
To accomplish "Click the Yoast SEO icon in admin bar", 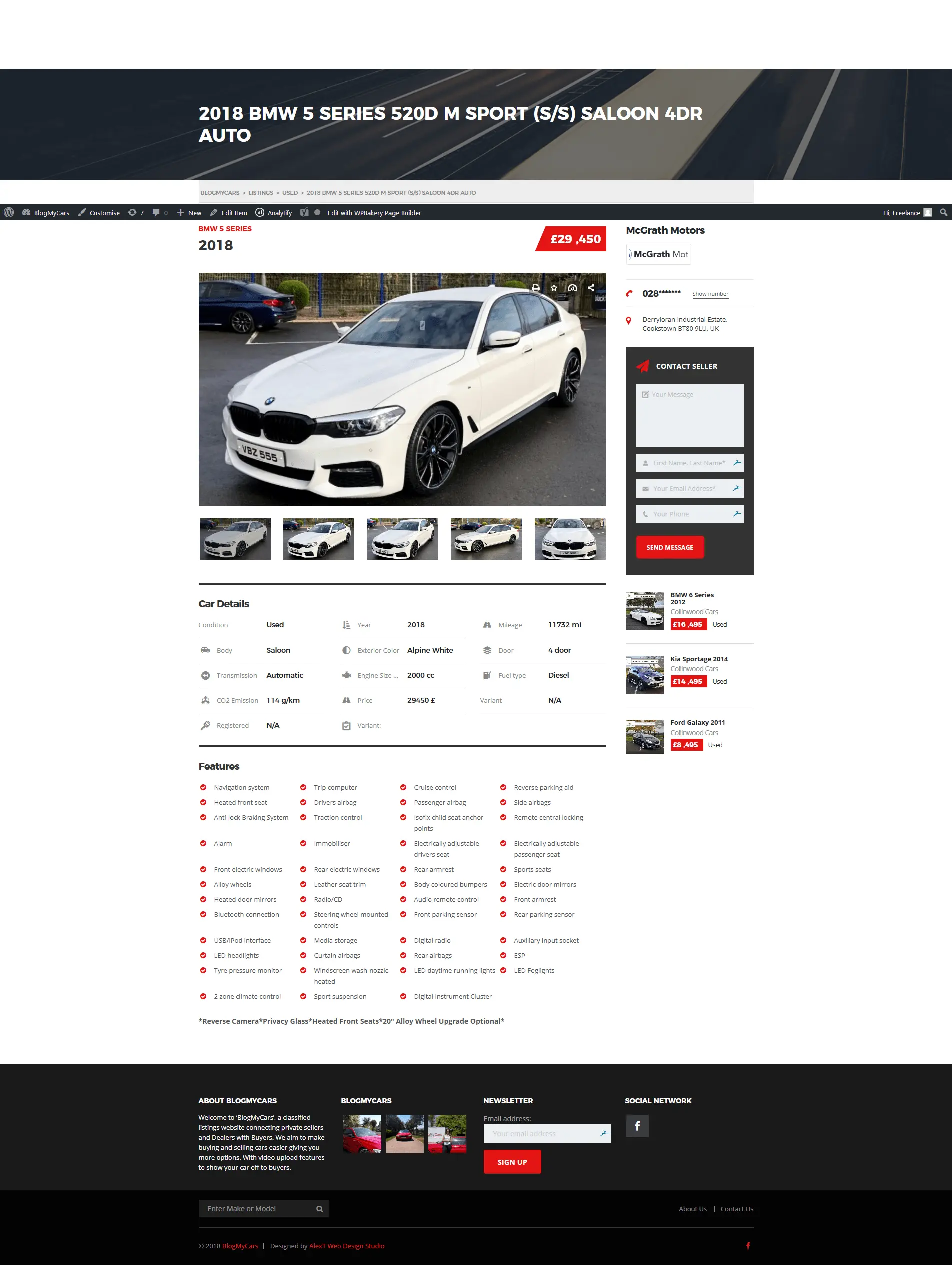I will pyautogui.click(x=304, y=212).
